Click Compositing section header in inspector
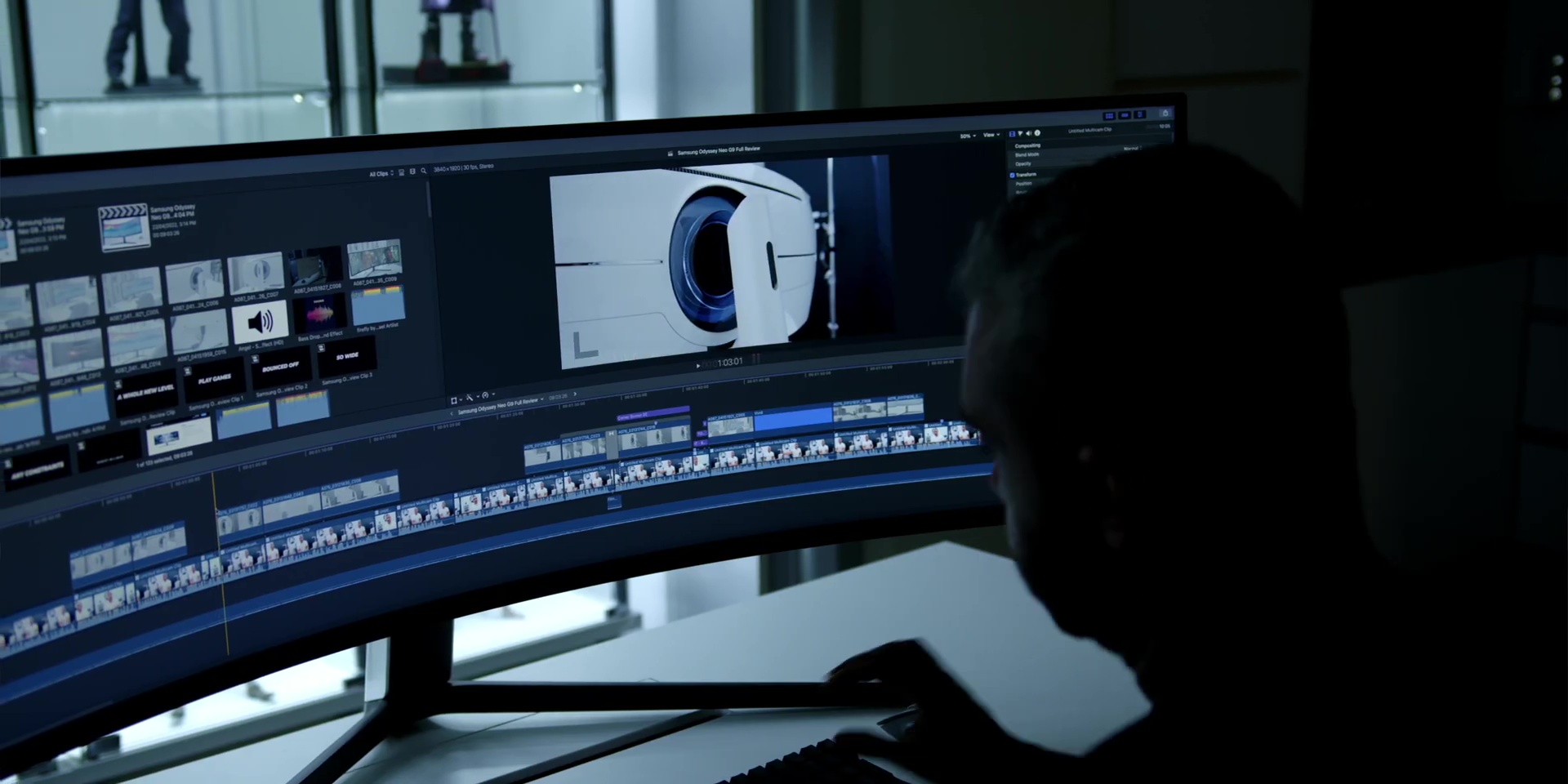 coord(1027,146)
